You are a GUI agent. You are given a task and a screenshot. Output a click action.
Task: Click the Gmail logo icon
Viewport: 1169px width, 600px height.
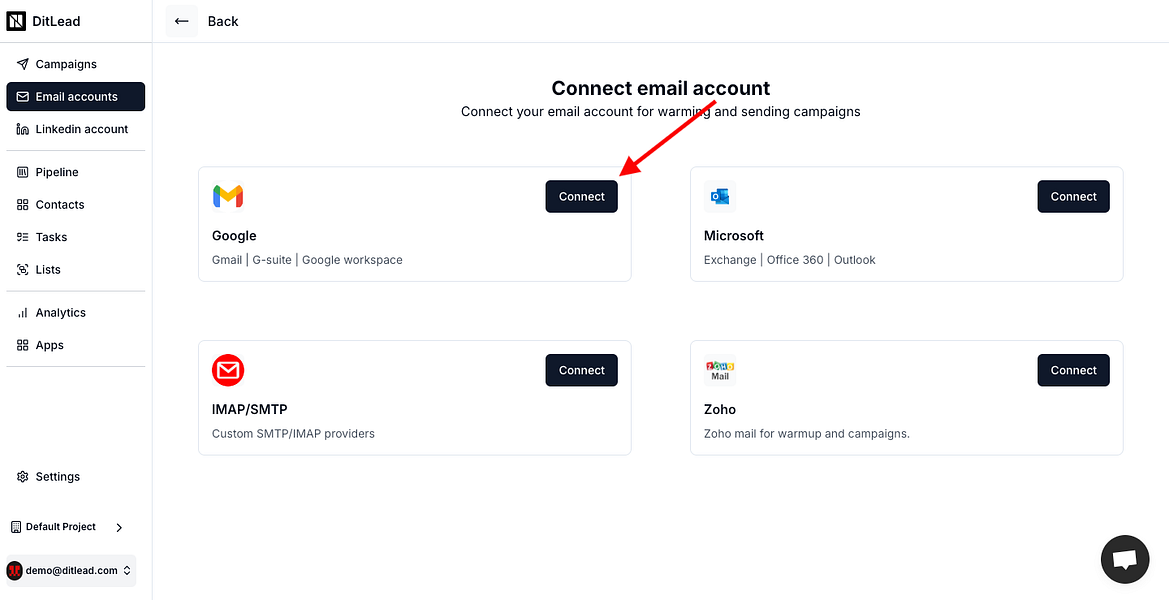coord(228,196)
